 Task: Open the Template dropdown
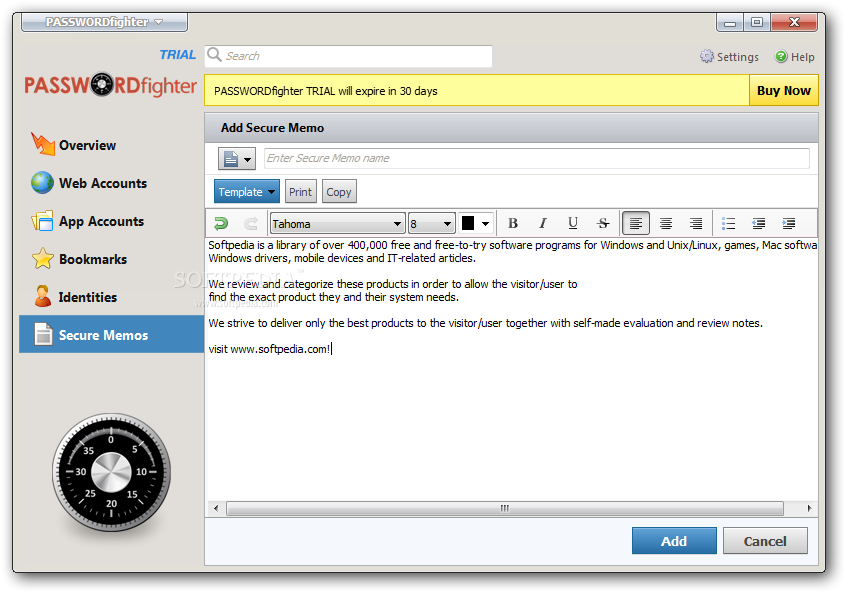click(247, 192)
